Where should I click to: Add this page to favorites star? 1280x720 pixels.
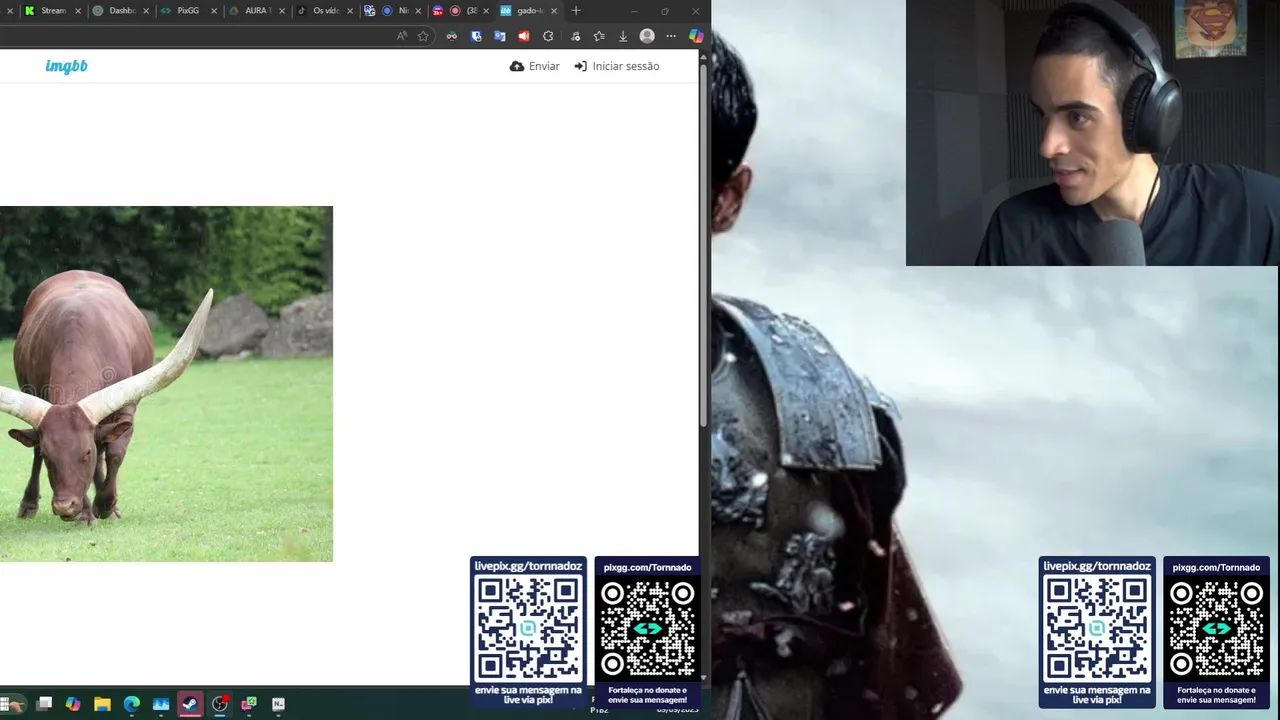click(423, 36)
